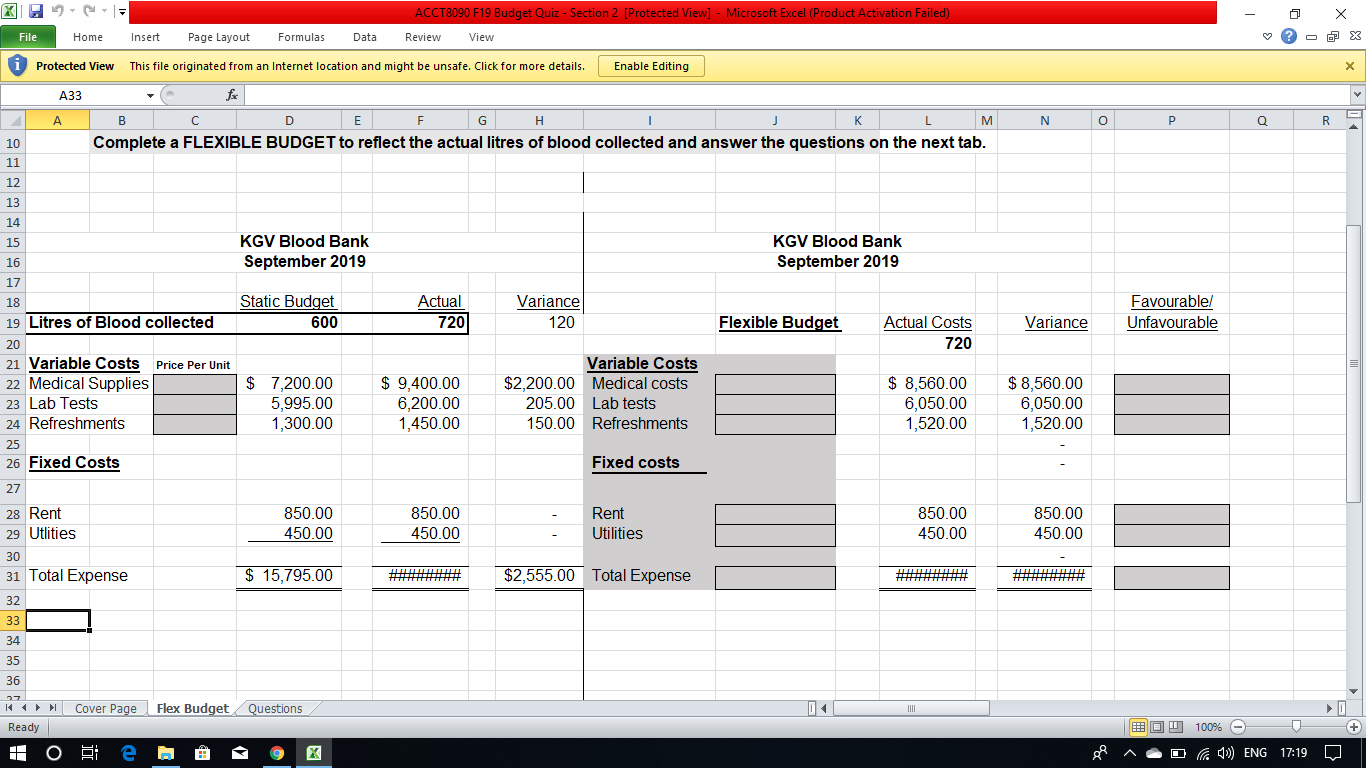The width and height of the screenshot is (1366, 768).
Task: Open the Formulas ribbon tab
Action: 301,37
